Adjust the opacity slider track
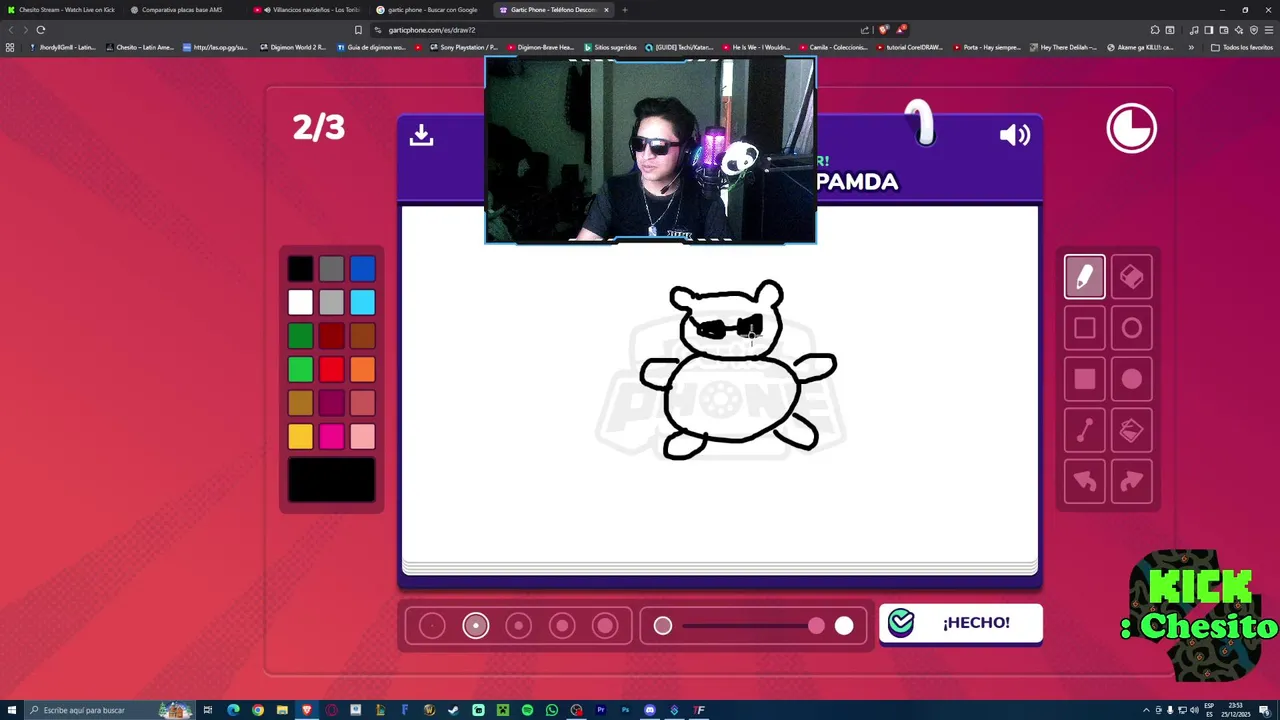Image resolution: width=1280 pixels, height=720 pixels. tap(752, 626)
